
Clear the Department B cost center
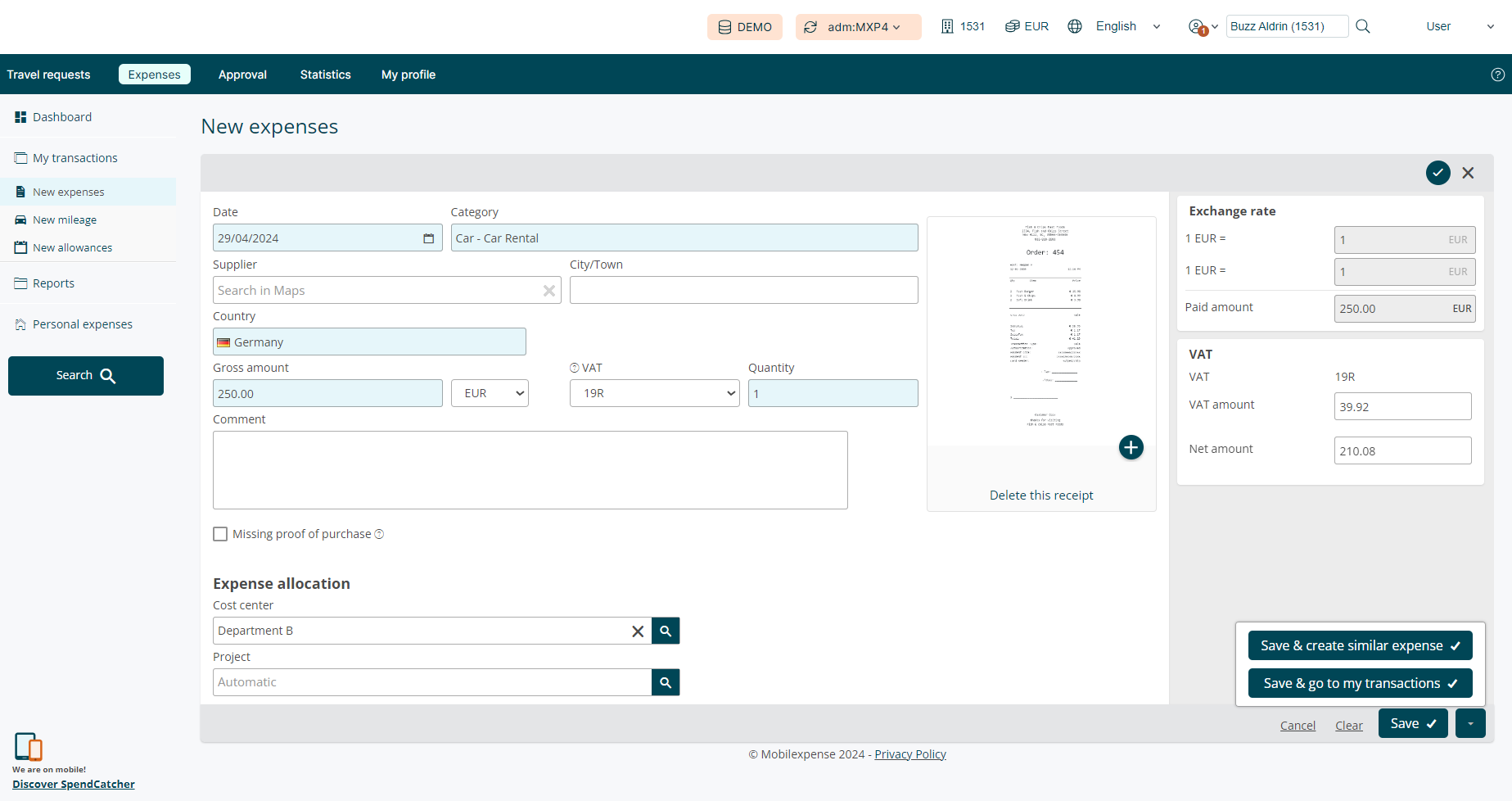(638, 631)
